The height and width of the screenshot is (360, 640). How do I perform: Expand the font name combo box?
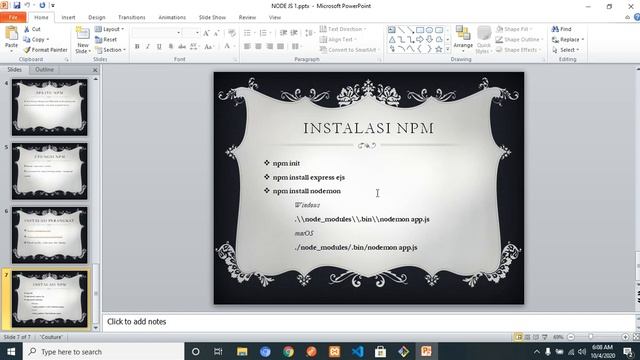[x=178, y=33]
